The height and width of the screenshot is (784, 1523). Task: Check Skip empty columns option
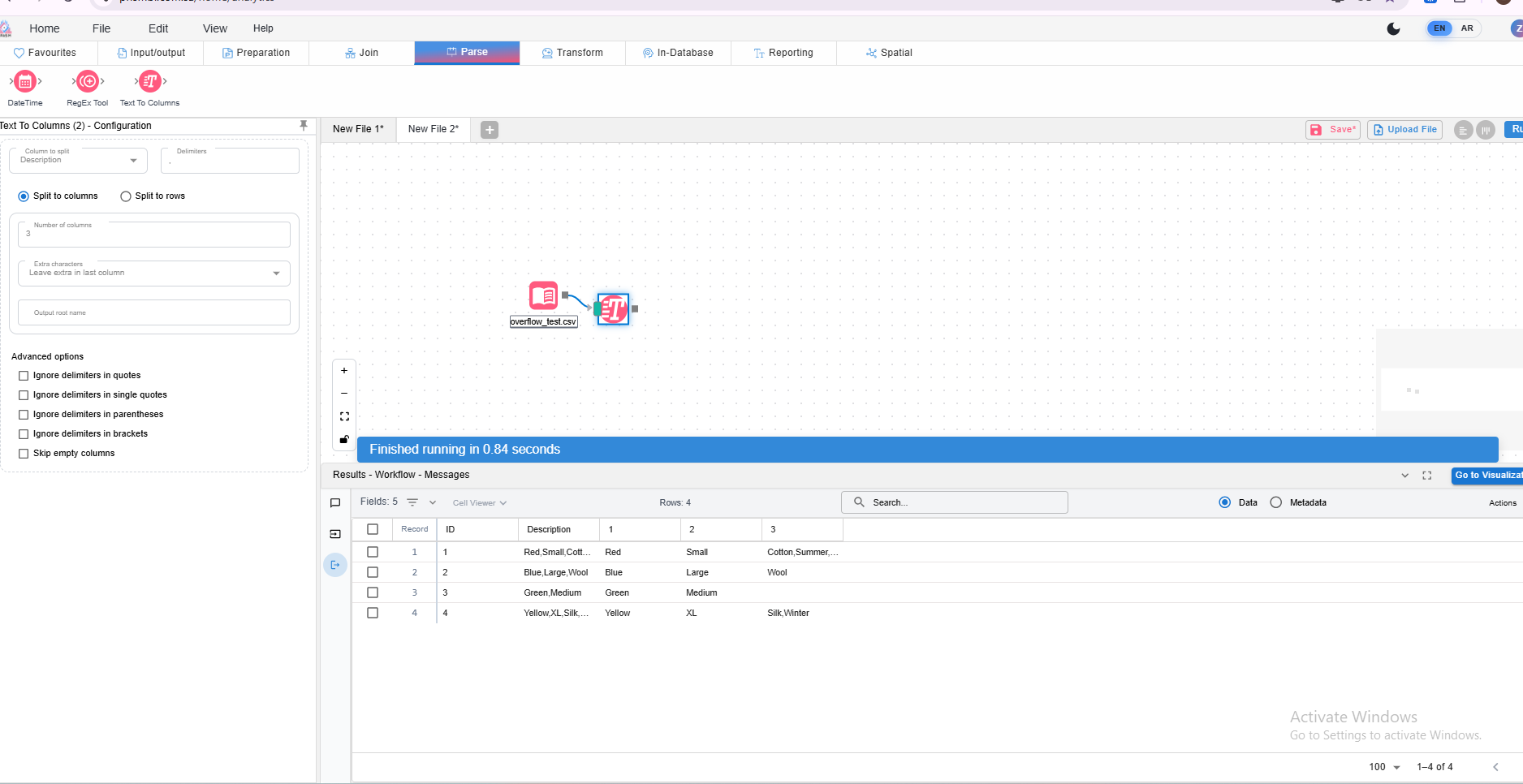coord(24,454)
